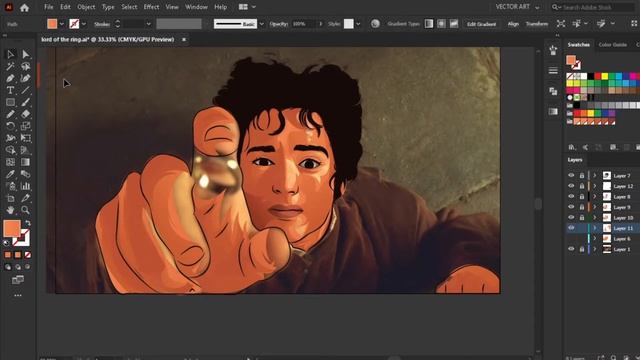Image resolution: width=640 pixels, height=360 pixels.
Task: Select the Type tool
Action: [10, 90]
